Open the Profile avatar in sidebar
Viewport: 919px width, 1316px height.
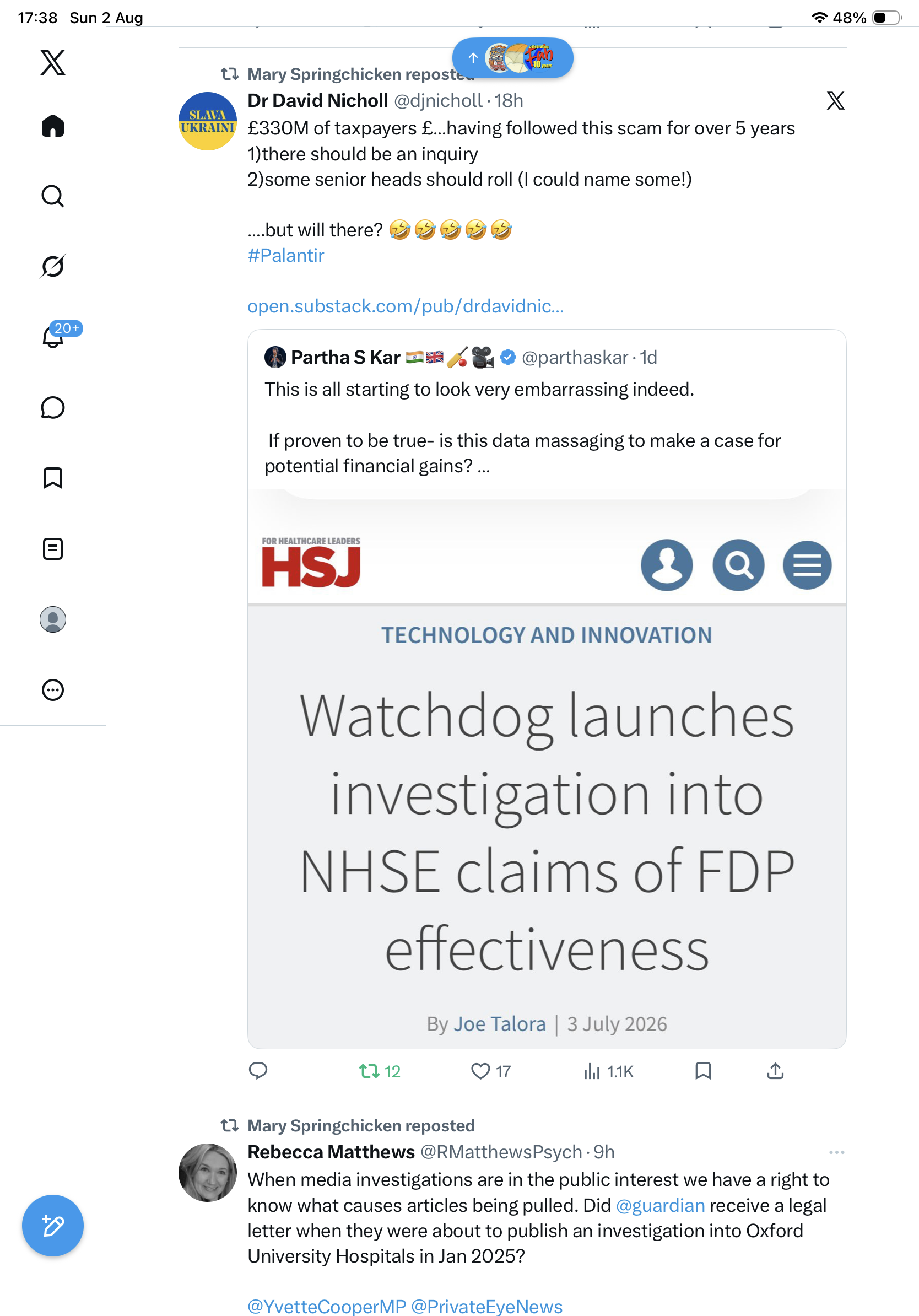pos(53,619)
